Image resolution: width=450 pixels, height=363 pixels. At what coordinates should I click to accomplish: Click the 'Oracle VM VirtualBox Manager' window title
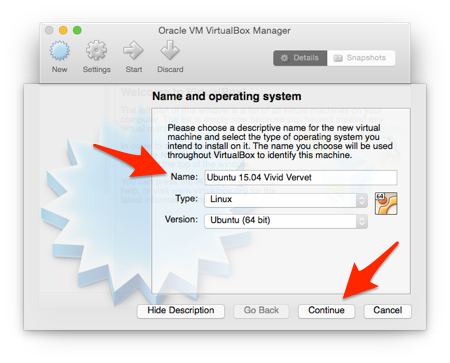pos(224,31)
